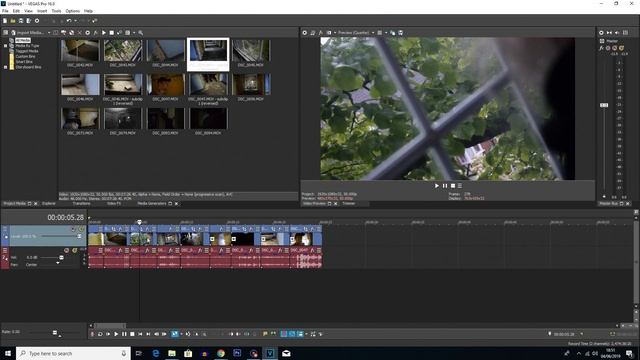Screen dimensions: 640x360
Task: Open a project with the folder icon
Action: (x=13, y=21)
